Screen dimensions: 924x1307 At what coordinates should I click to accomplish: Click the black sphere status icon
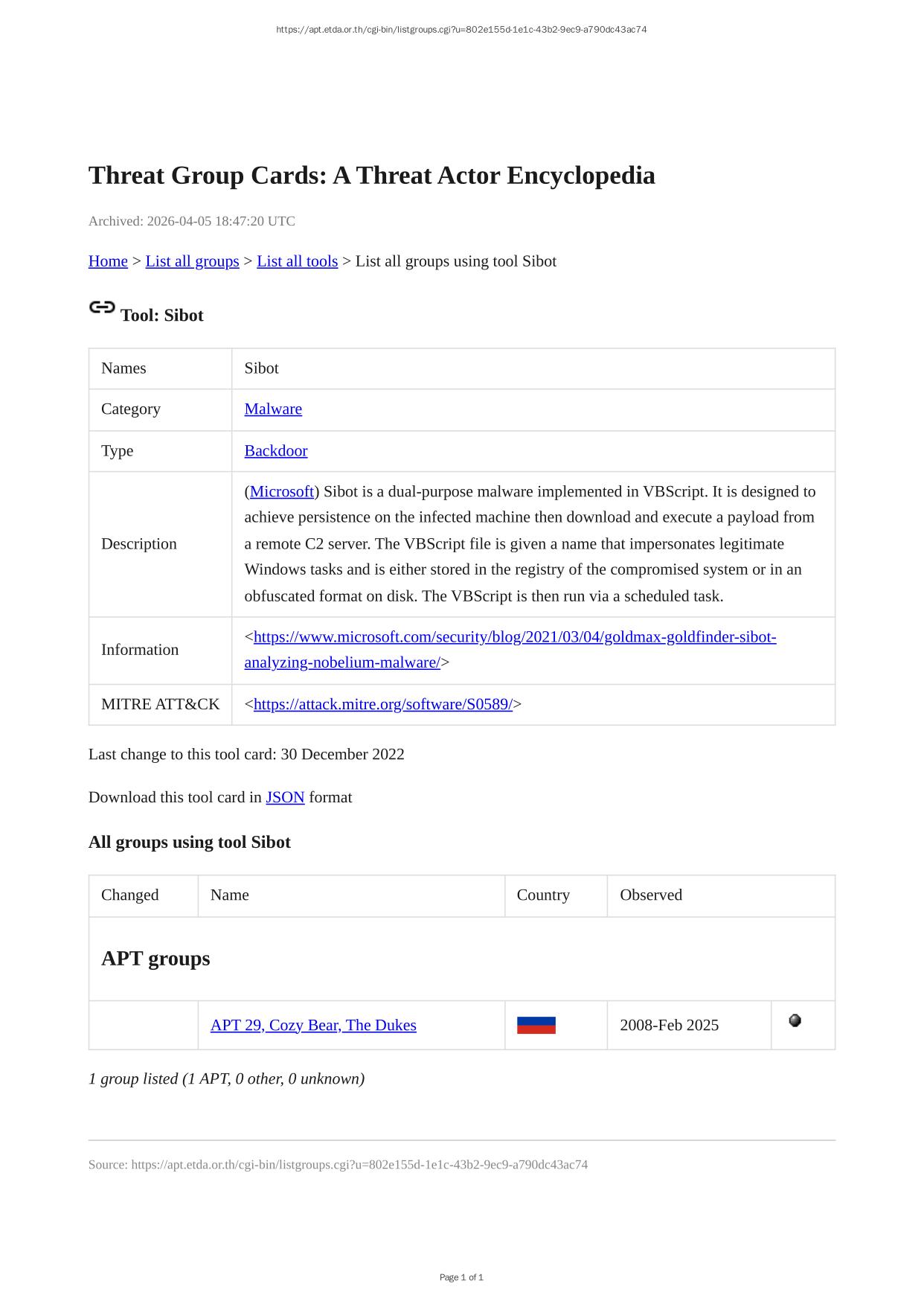tap(795, 1021)
